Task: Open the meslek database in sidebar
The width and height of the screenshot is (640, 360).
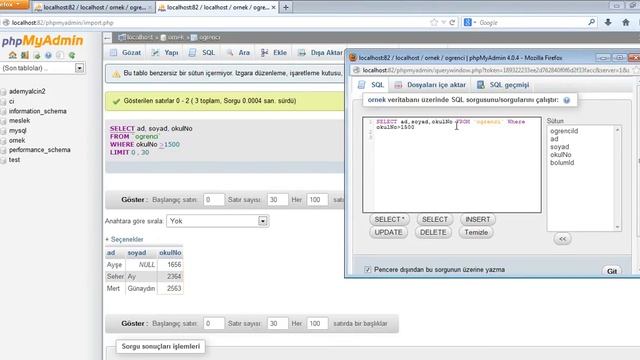Action: coord(19,121)
